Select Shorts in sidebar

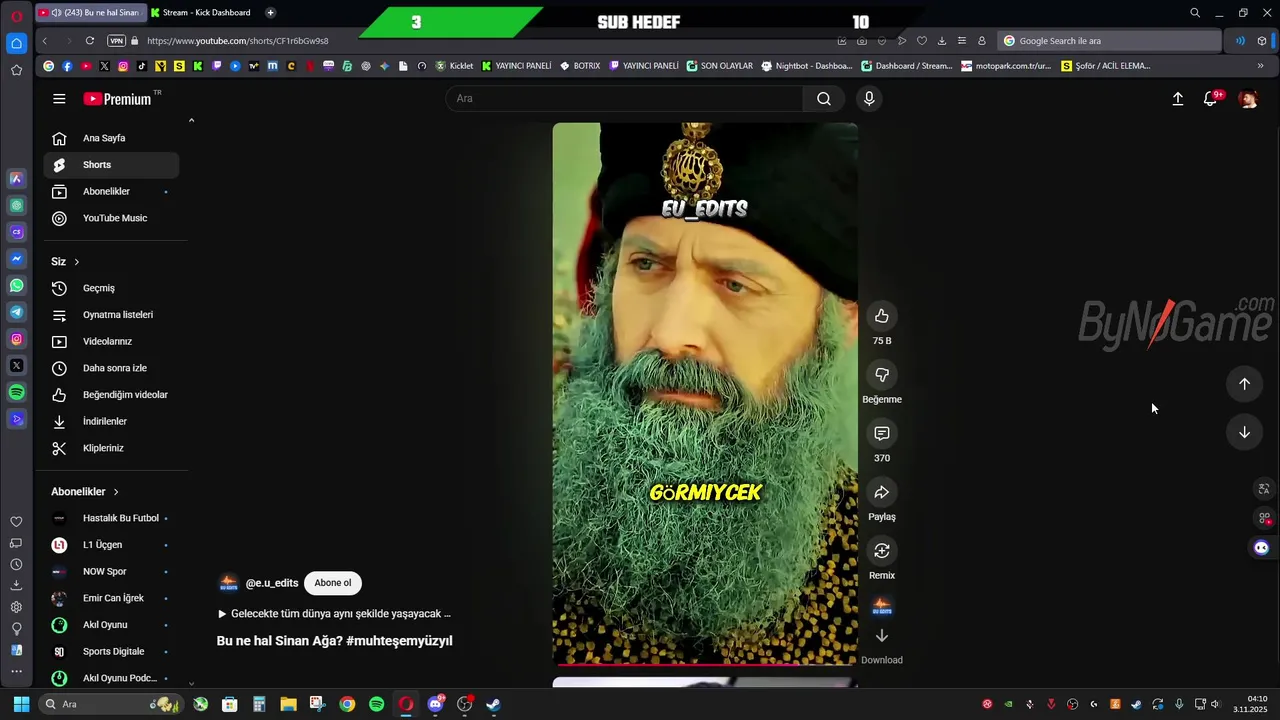(x=111, y=165)
